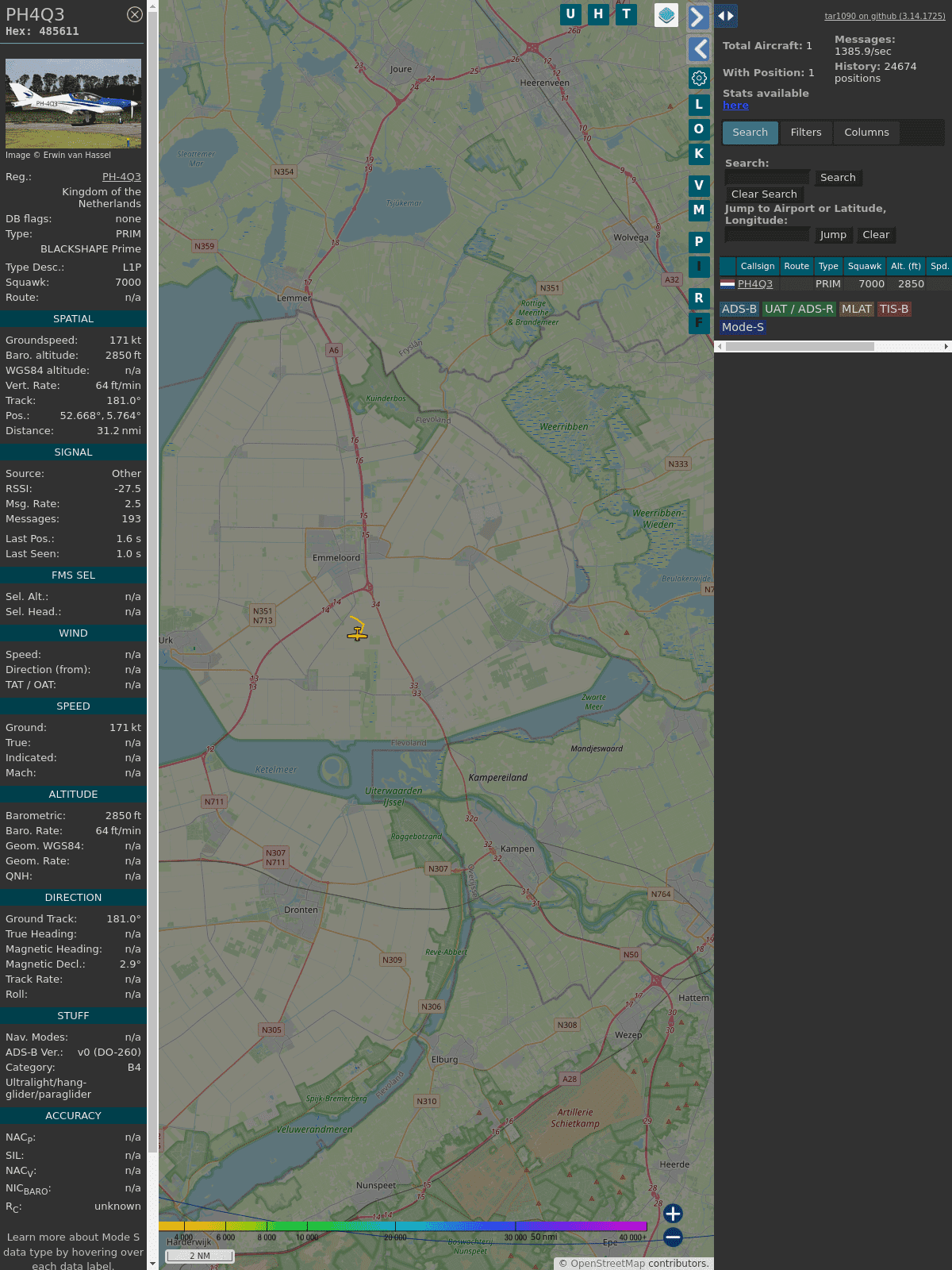Switch to the Search tab
Viewport: 952px width, 1270px height.
(x=750, y=133)
